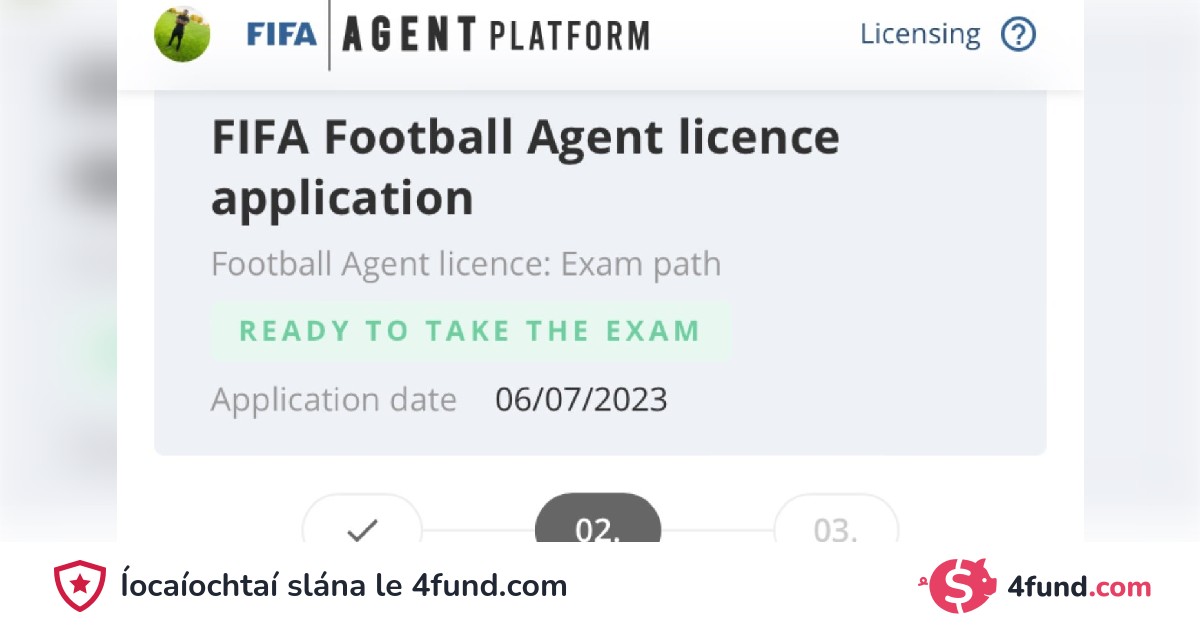Click the vertical divider beside FIFA logo
1200x630 pixels.
point(329,35)
